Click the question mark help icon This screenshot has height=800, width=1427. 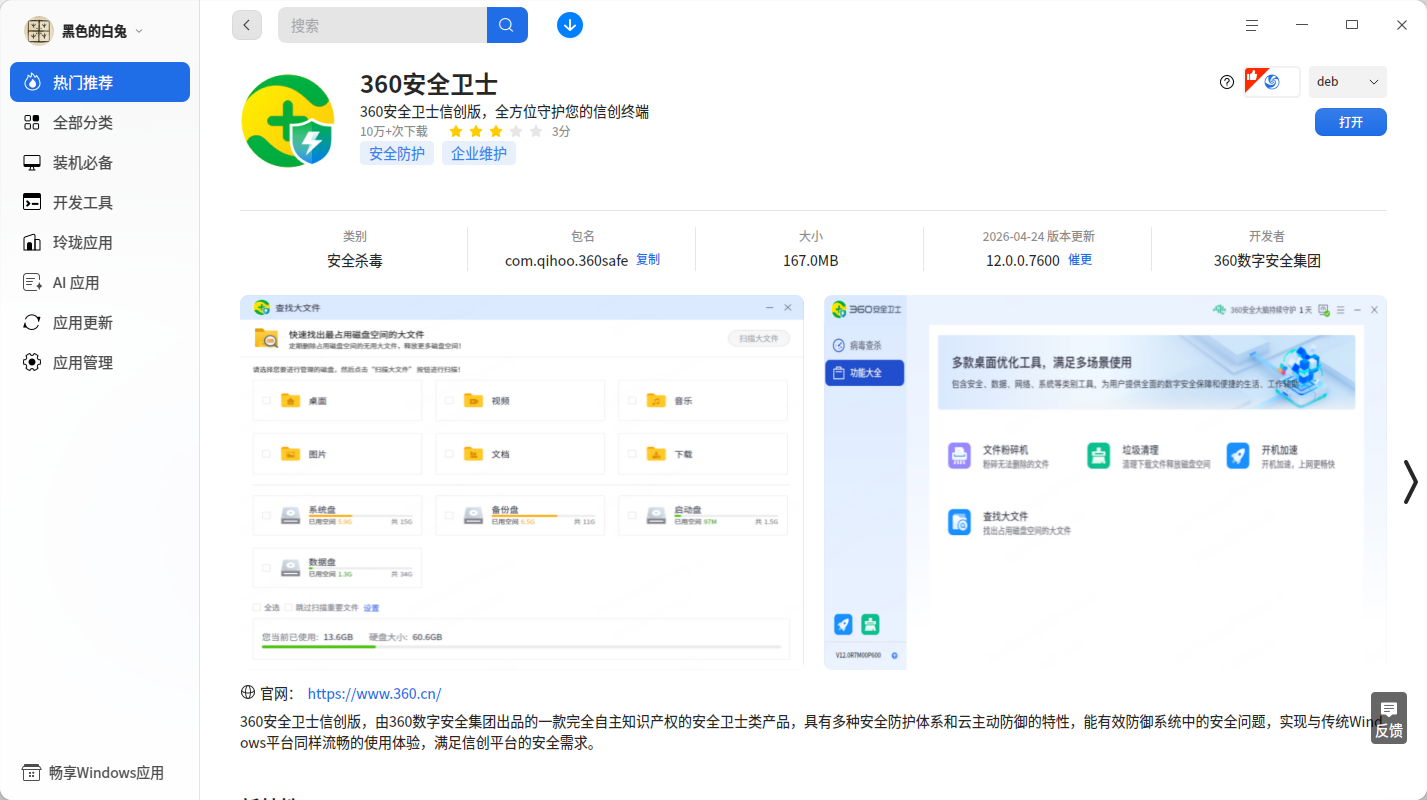tap(1227, 82)
